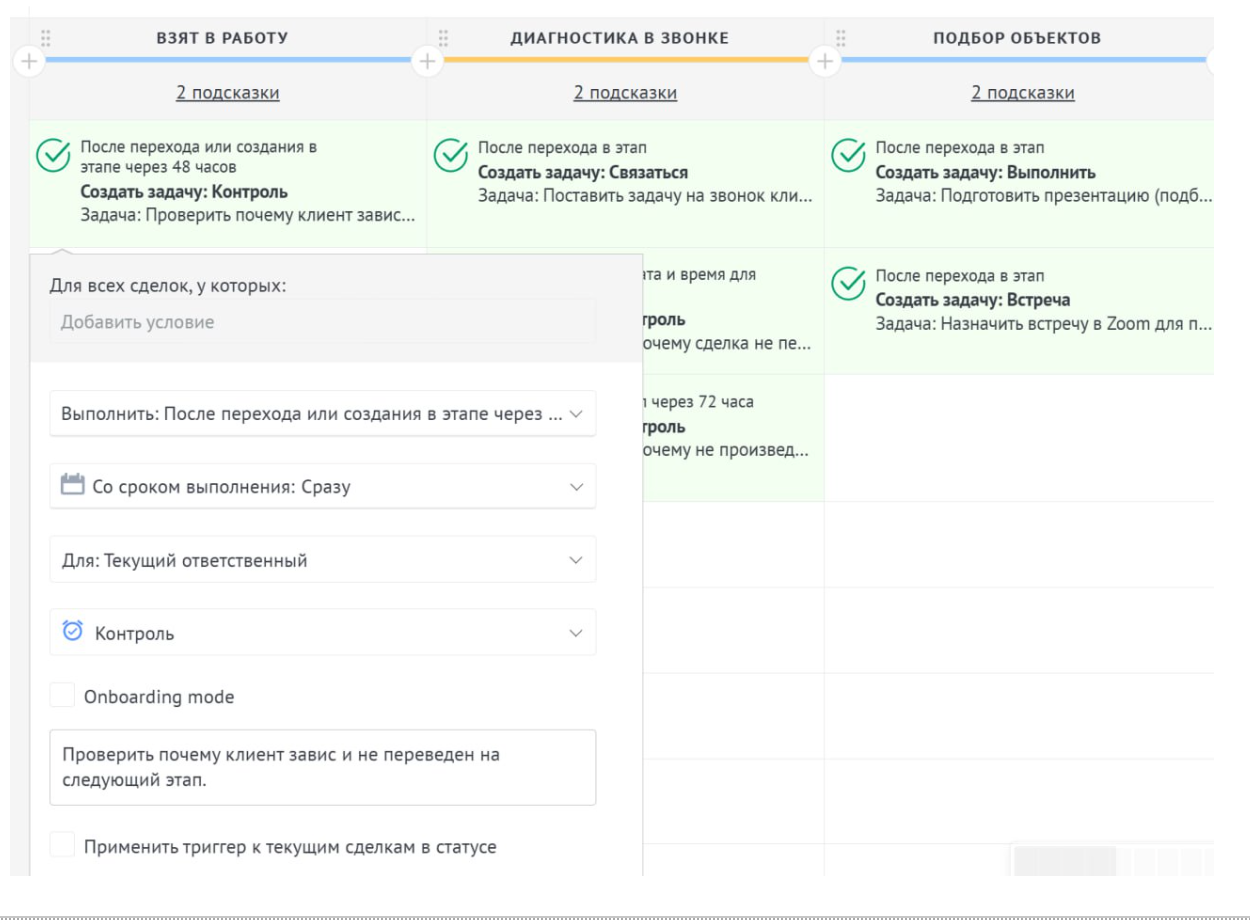Click alarm clock icon next to Контроль
This screenshot has width=1250, height=924.
tap(72, 632)
